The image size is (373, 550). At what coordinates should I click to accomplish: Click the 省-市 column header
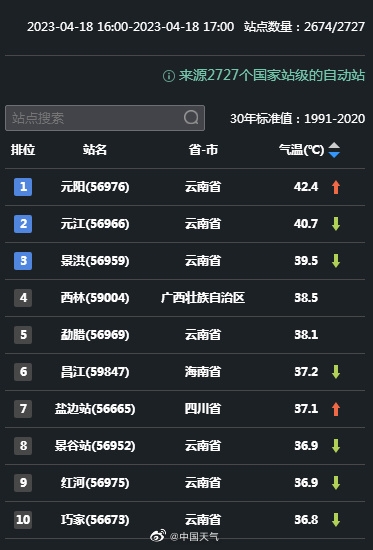tap(203, 150)
